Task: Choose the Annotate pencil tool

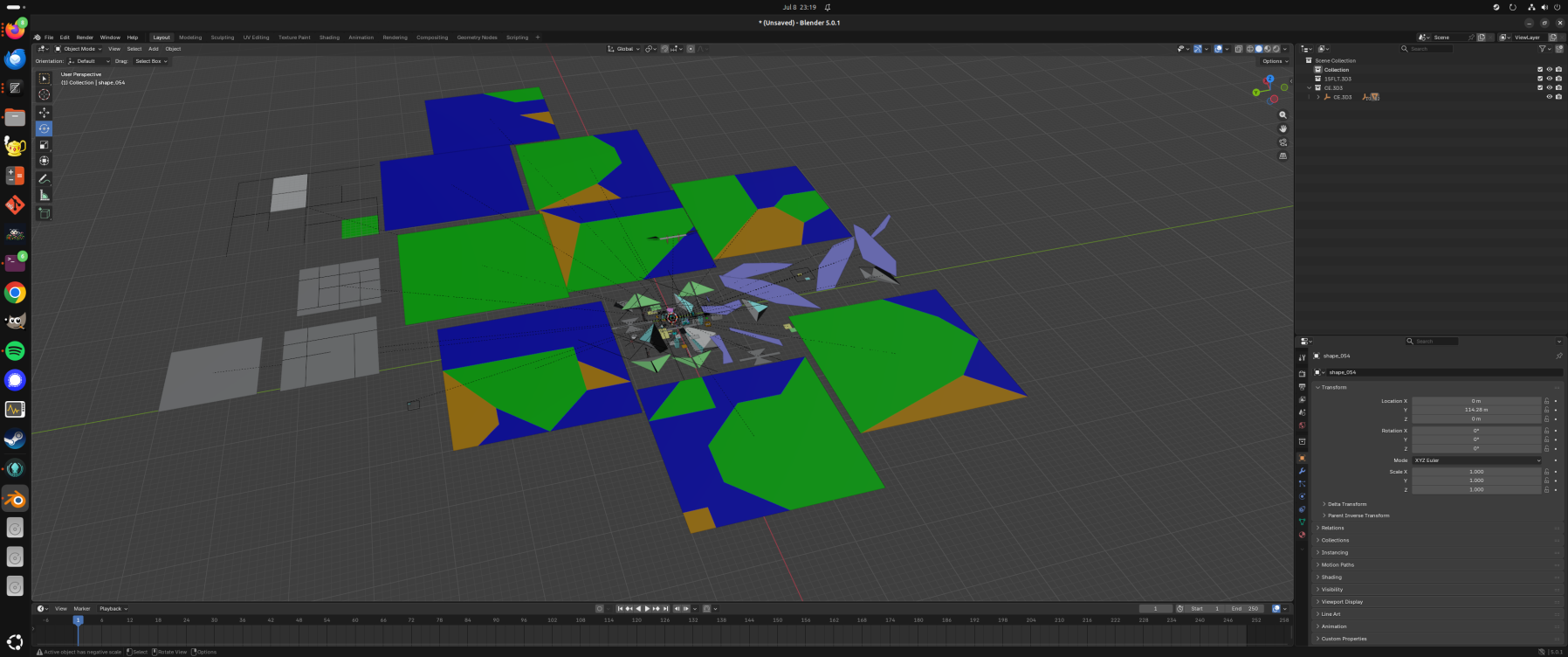Action: [x=44, y=179]
